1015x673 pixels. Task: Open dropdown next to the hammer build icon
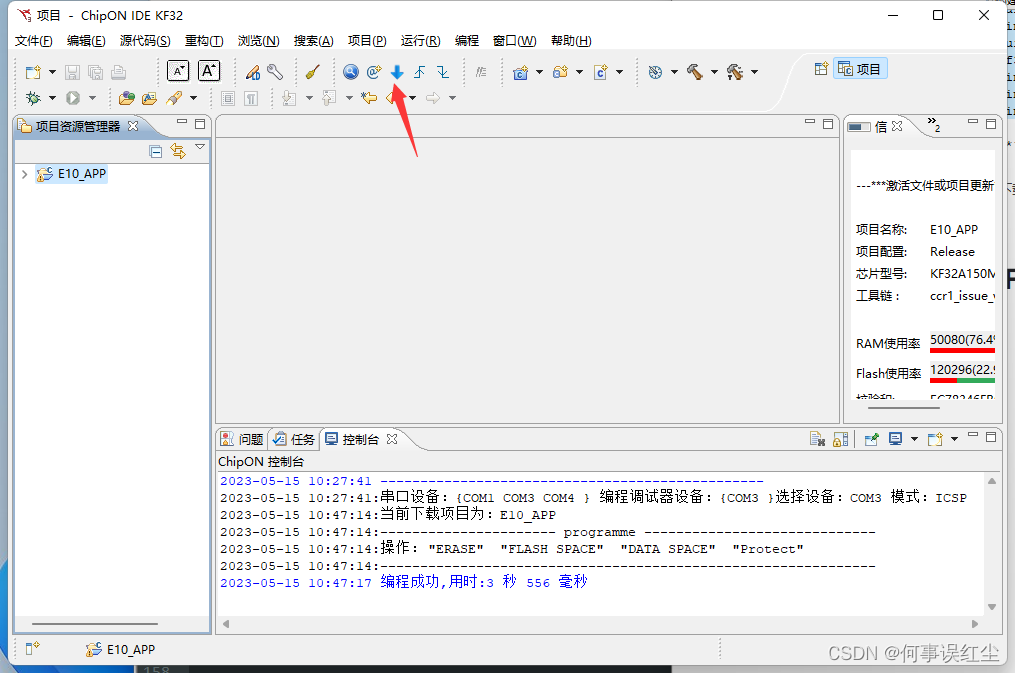pyautogui.click(x=715, y=72)
